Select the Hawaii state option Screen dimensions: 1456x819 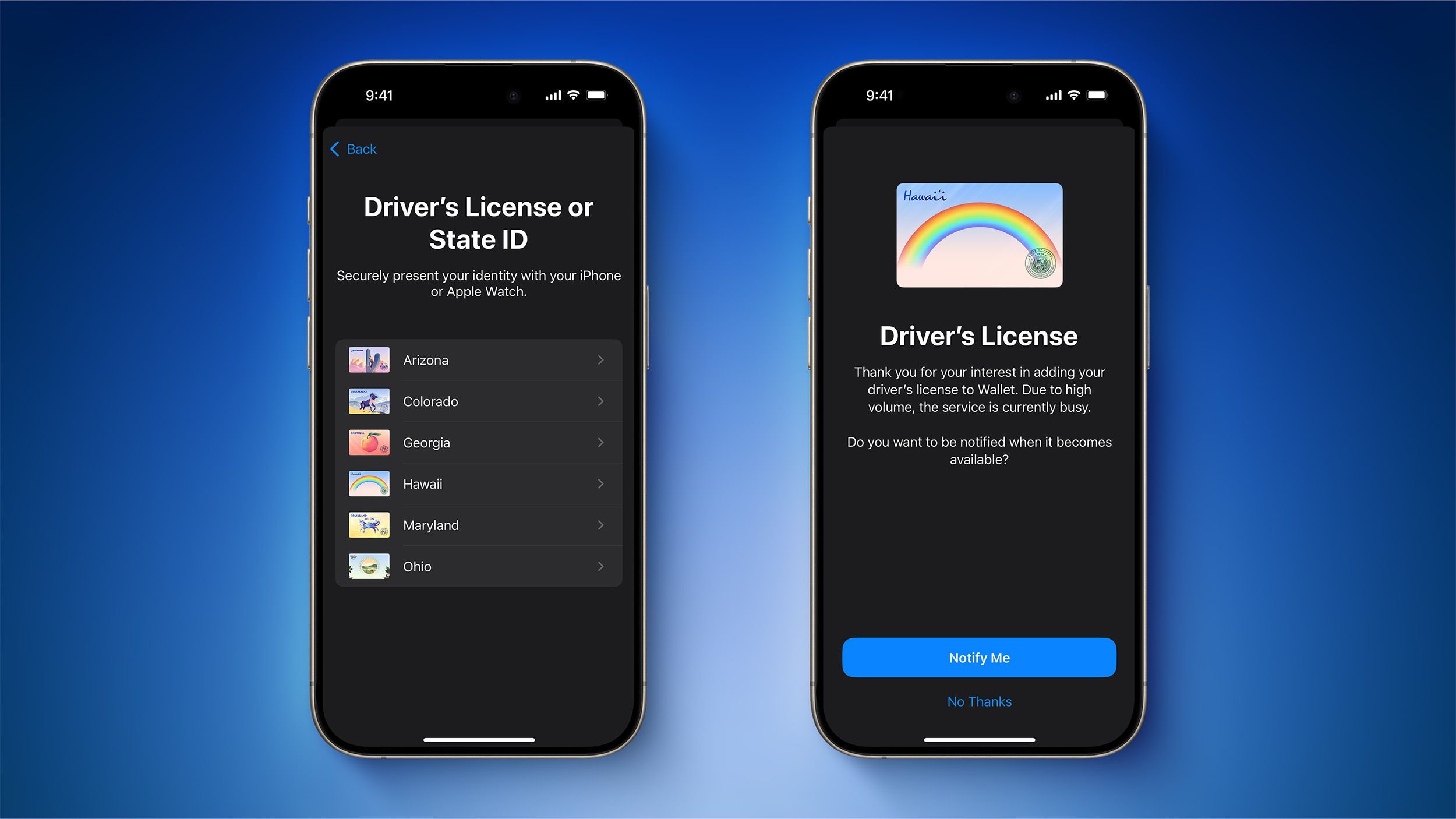coord(479,484)
